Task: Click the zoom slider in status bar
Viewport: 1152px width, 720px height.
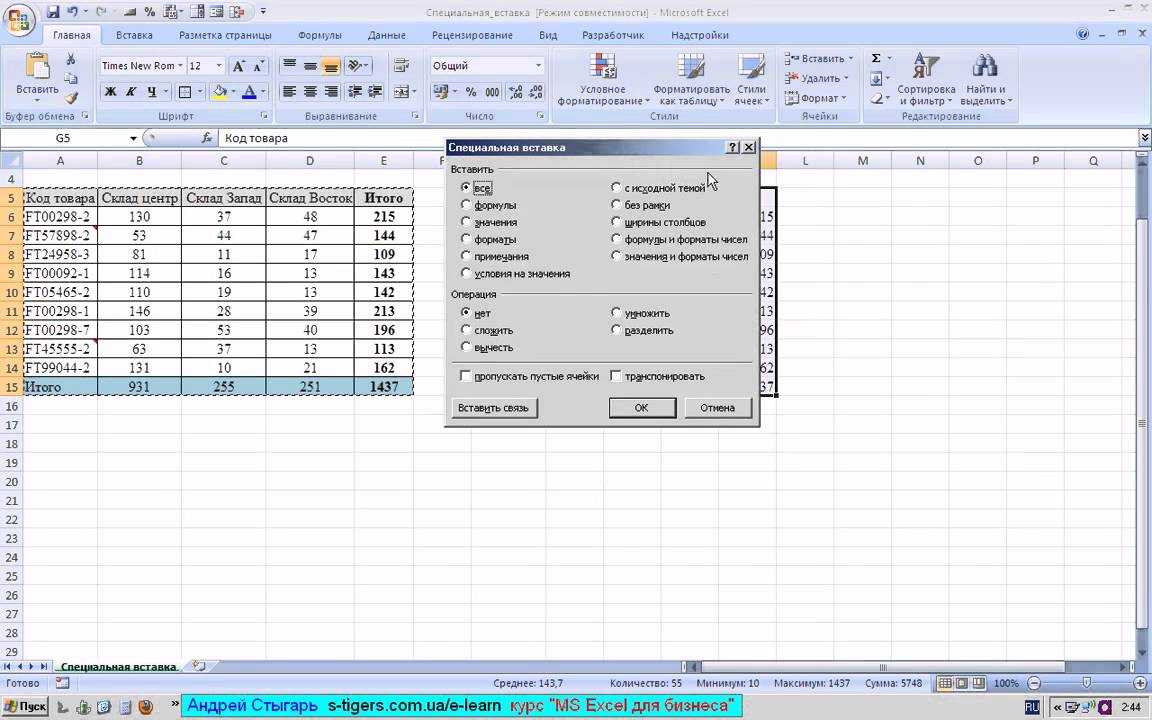Action: 1087,683
